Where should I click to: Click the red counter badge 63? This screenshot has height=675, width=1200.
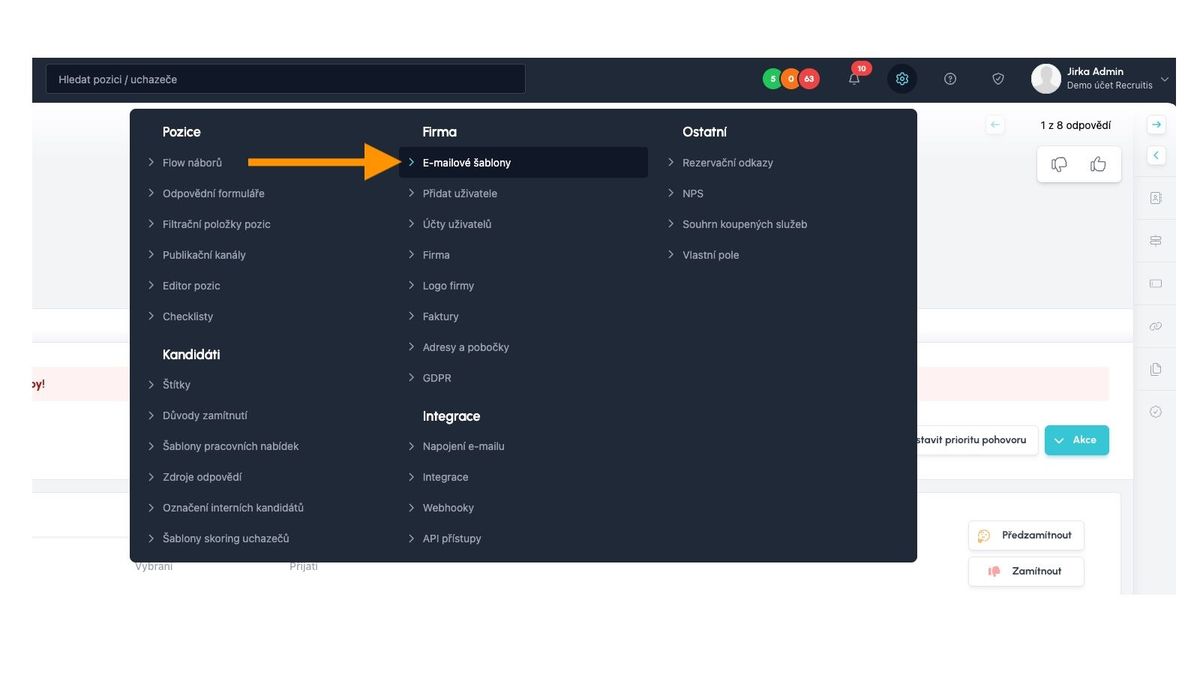809,79
